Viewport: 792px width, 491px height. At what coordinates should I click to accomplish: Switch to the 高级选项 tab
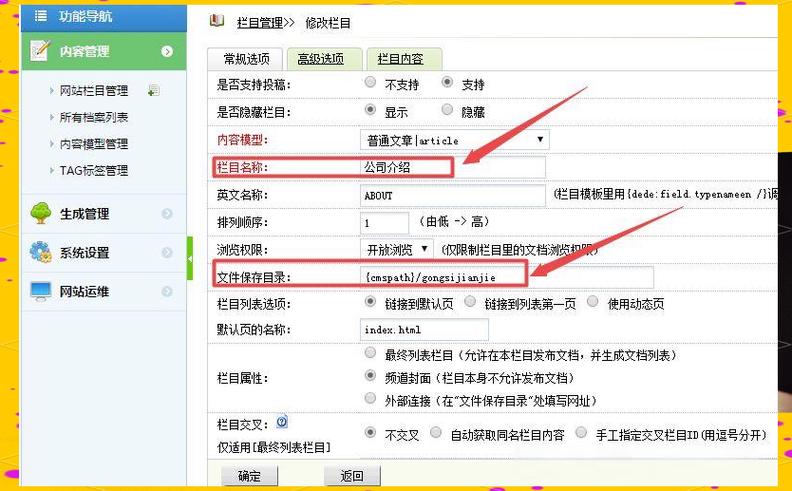(x=324, y=59)
